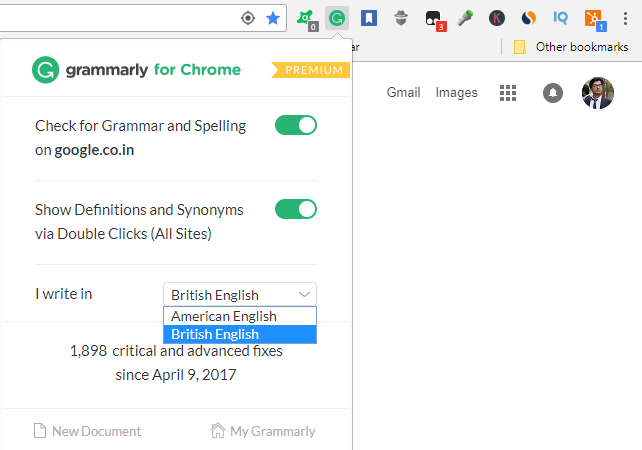Open the Chrome three-dot menu

click(x=625, y=18)
